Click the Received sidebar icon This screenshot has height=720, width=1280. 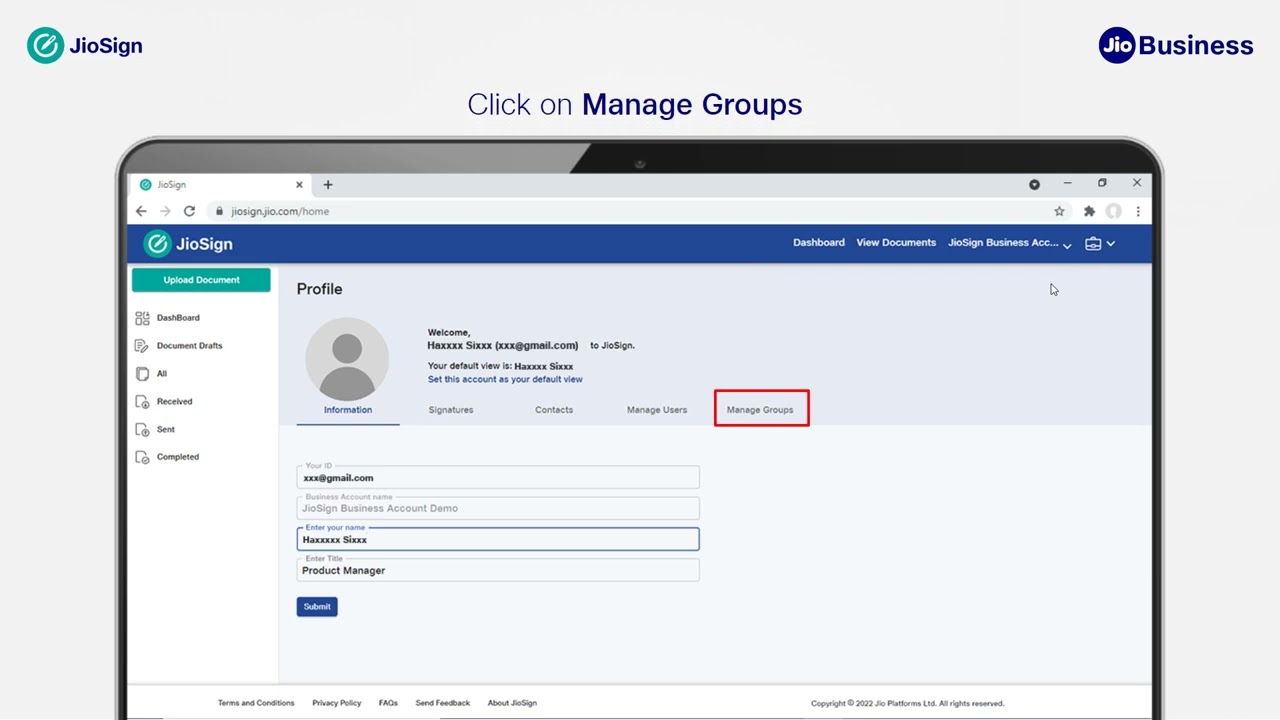pos(142,402)
